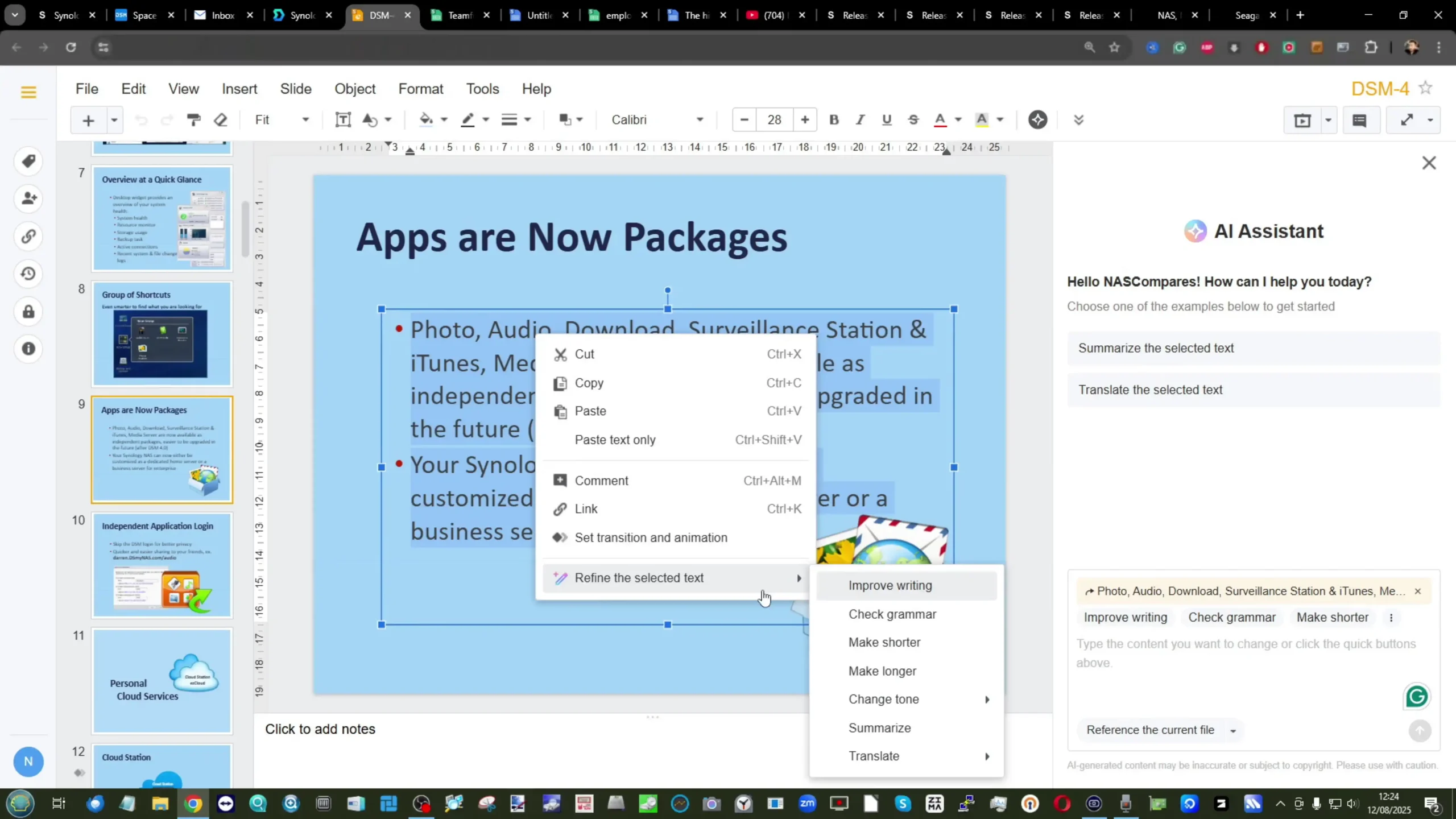Viewport: 1456px width, 819px height.
Task: Click the fullscreen expand icon
Action: click(1406, 120)
